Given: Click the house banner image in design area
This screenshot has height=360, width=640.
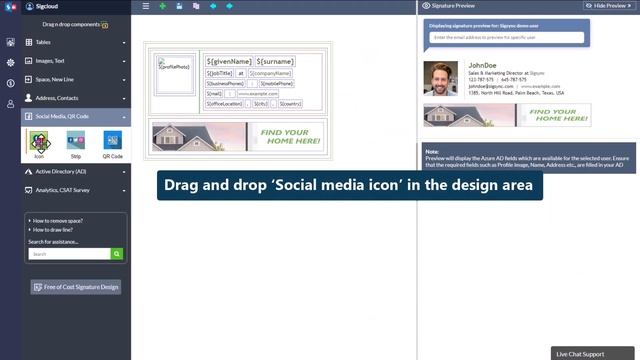Looking at the screenshot, I should (x=238, y=137).
